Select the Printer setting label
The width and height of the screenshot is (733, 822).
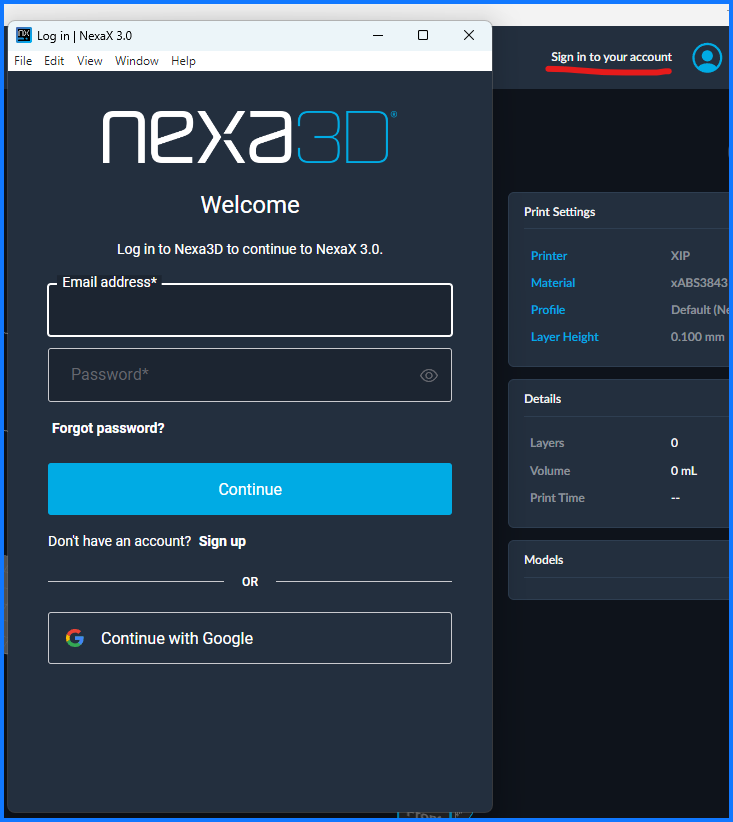549,256
